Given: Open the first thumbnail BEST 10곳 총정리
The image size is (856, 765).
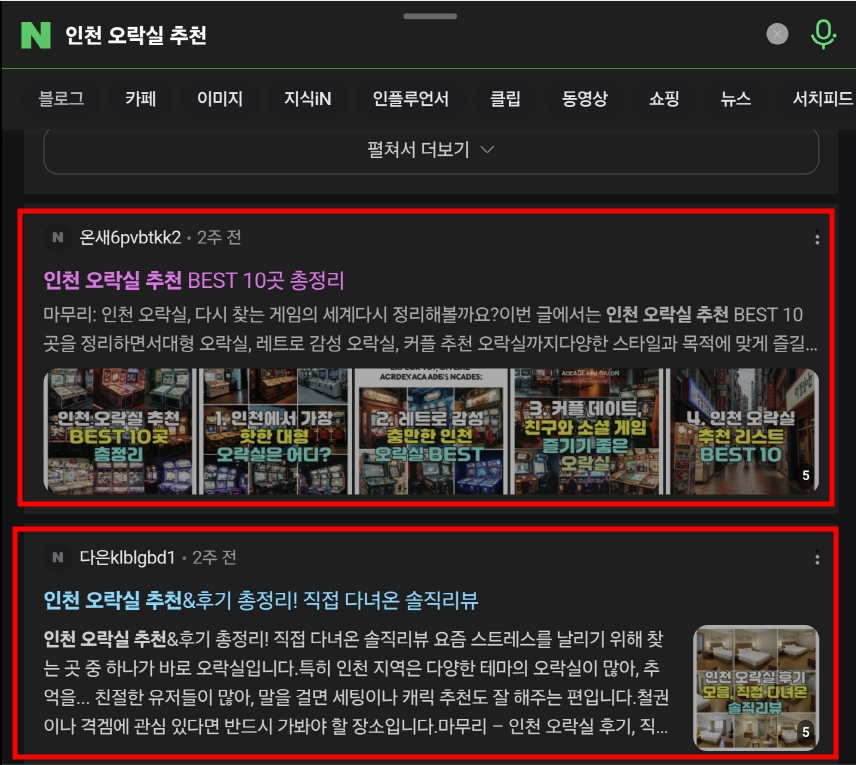Looking at the screenshot, I should 119,431.
